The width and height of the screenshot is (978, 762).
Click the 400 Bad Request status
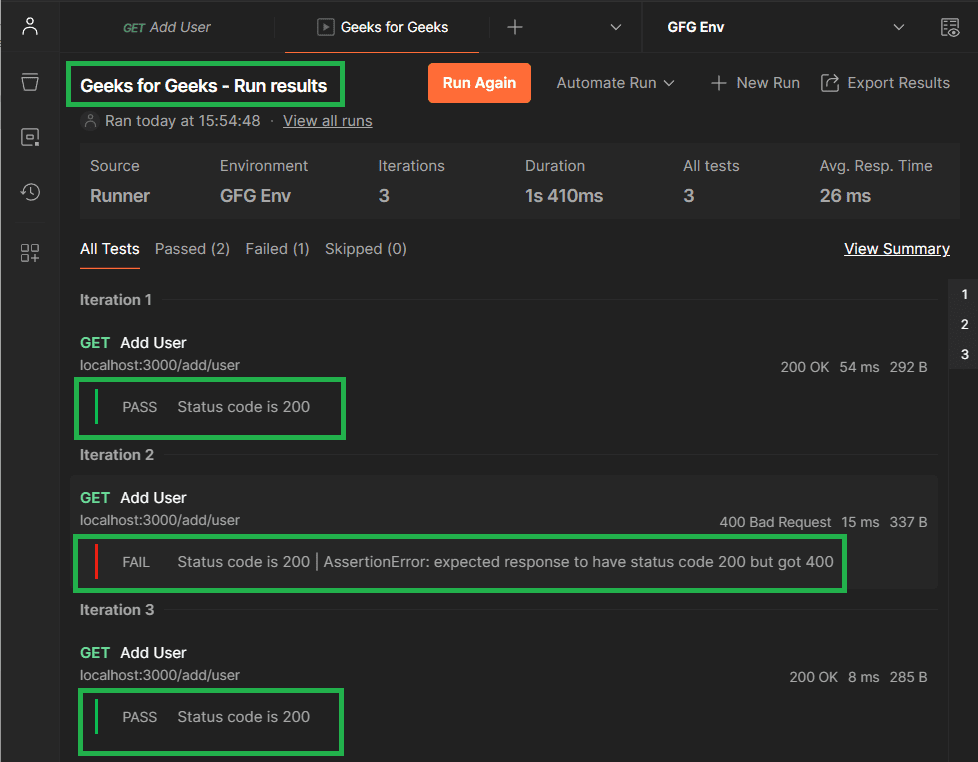pos(775,522)
